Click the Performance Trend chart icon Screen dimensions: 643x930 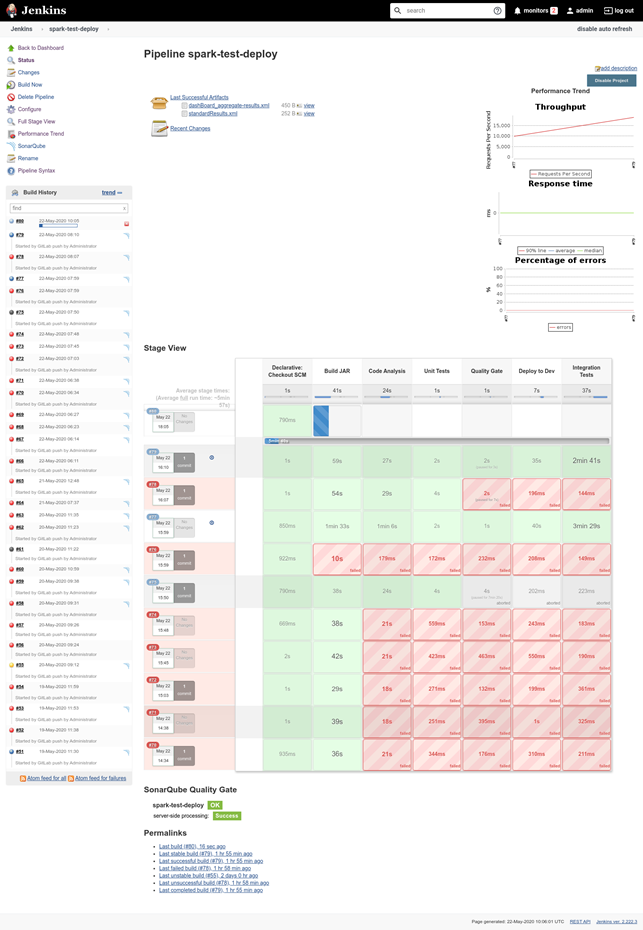coord(11,134)
